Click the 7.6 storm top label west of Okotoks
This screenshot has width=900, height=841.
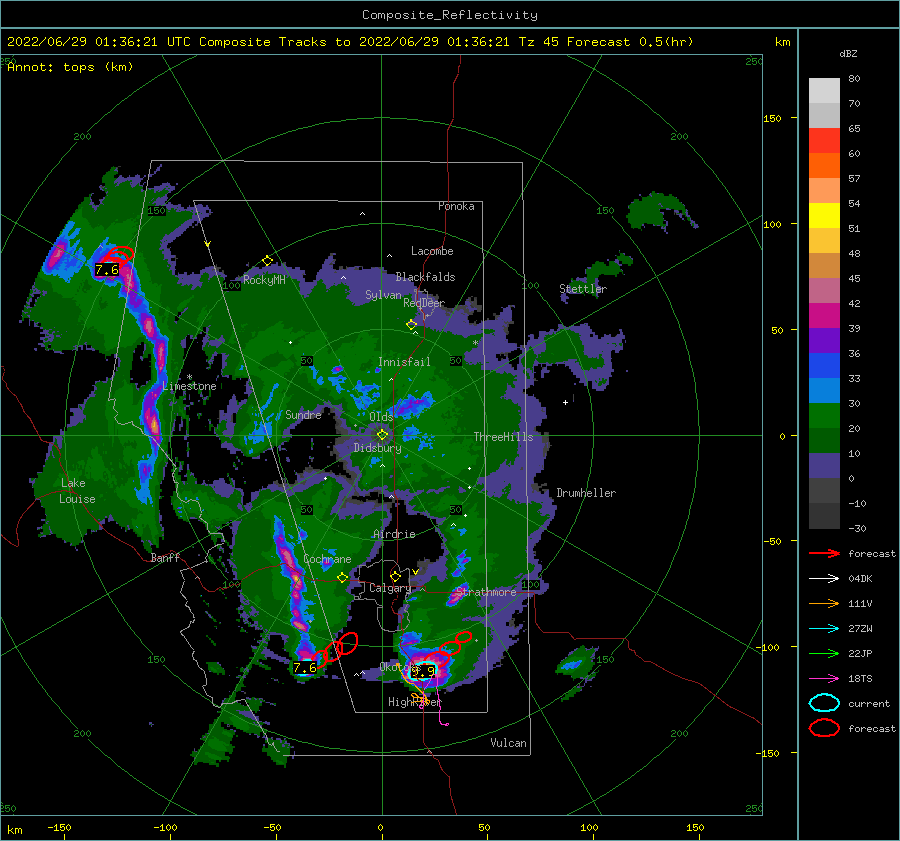[x=304, y=668]
